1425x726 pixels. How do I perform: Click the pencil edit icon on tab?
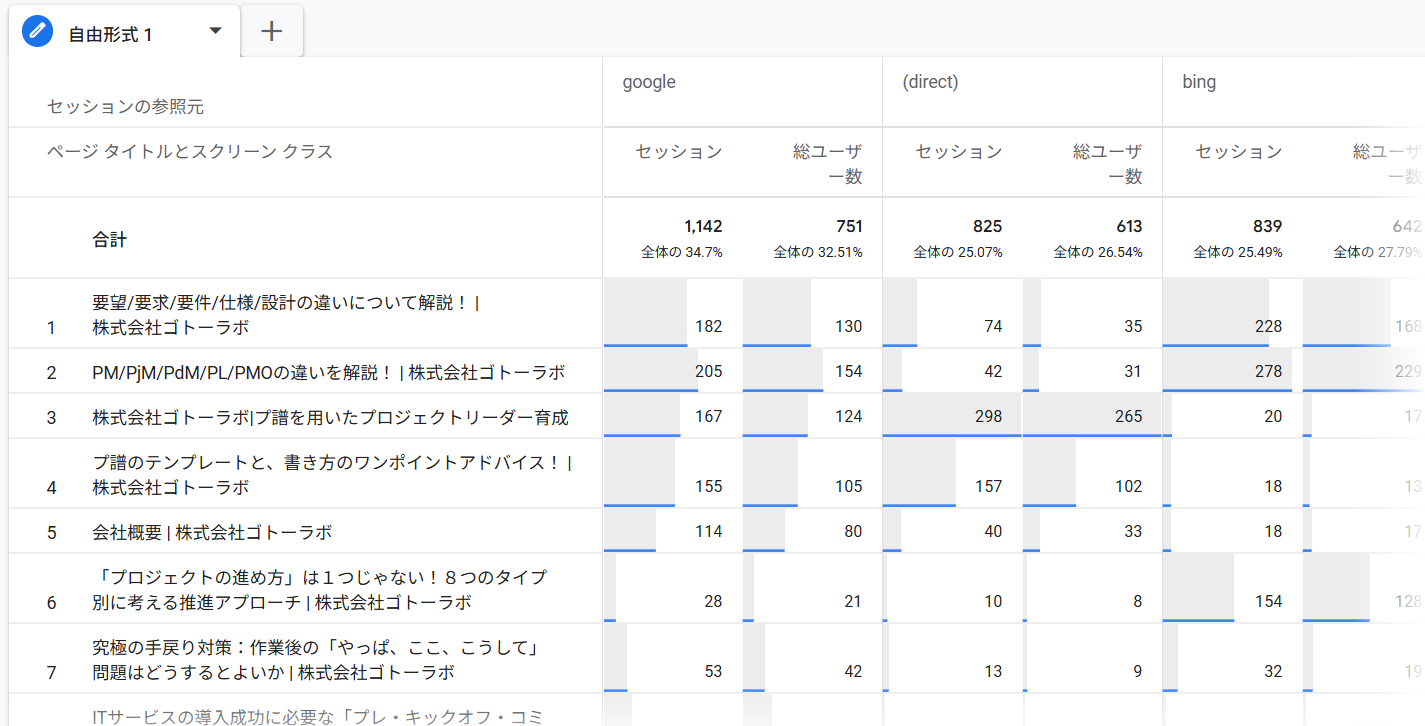tap(37, 33)
